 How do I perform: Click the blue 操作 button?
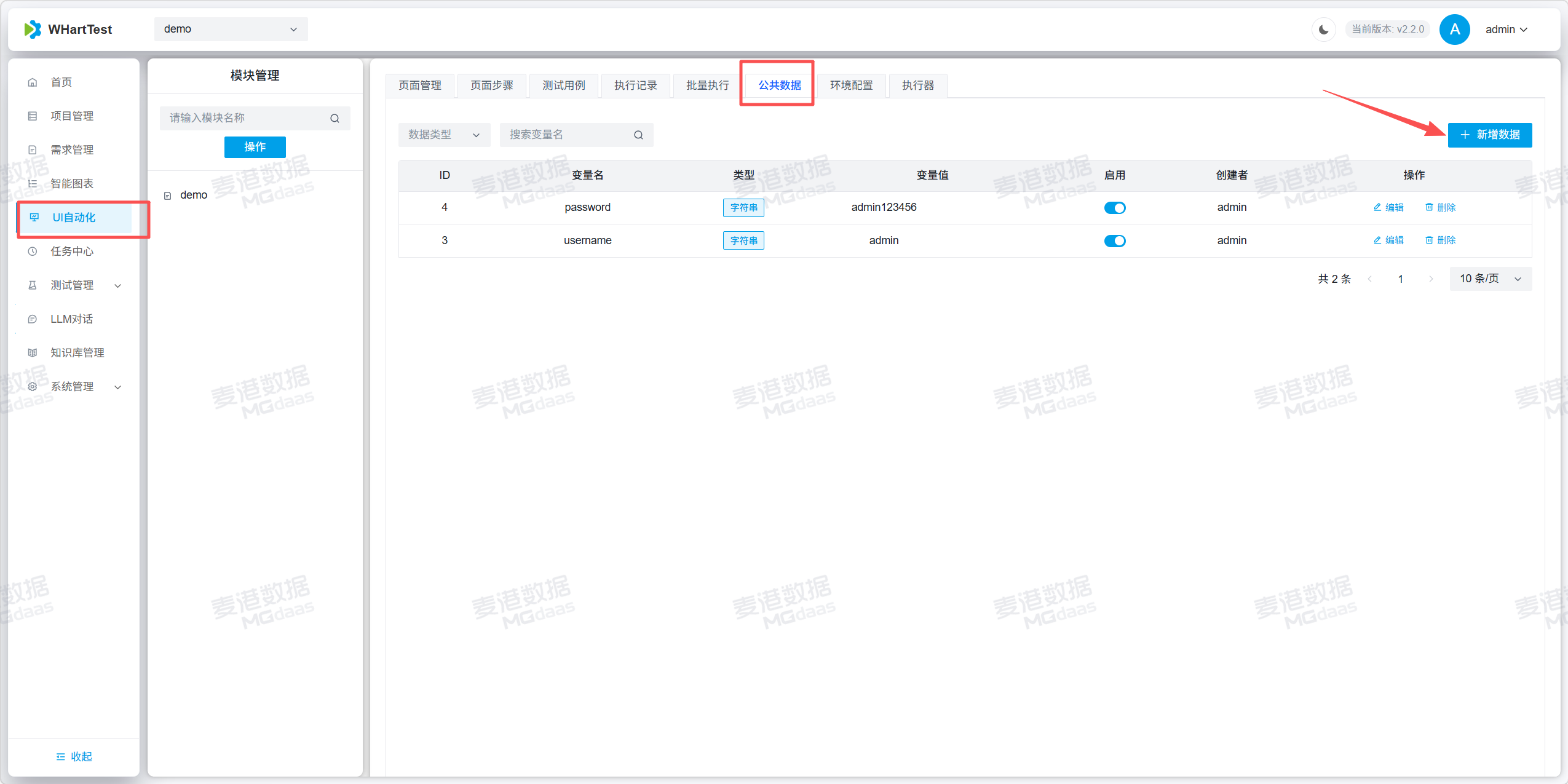pyautogui.click(x=255, y=147)
